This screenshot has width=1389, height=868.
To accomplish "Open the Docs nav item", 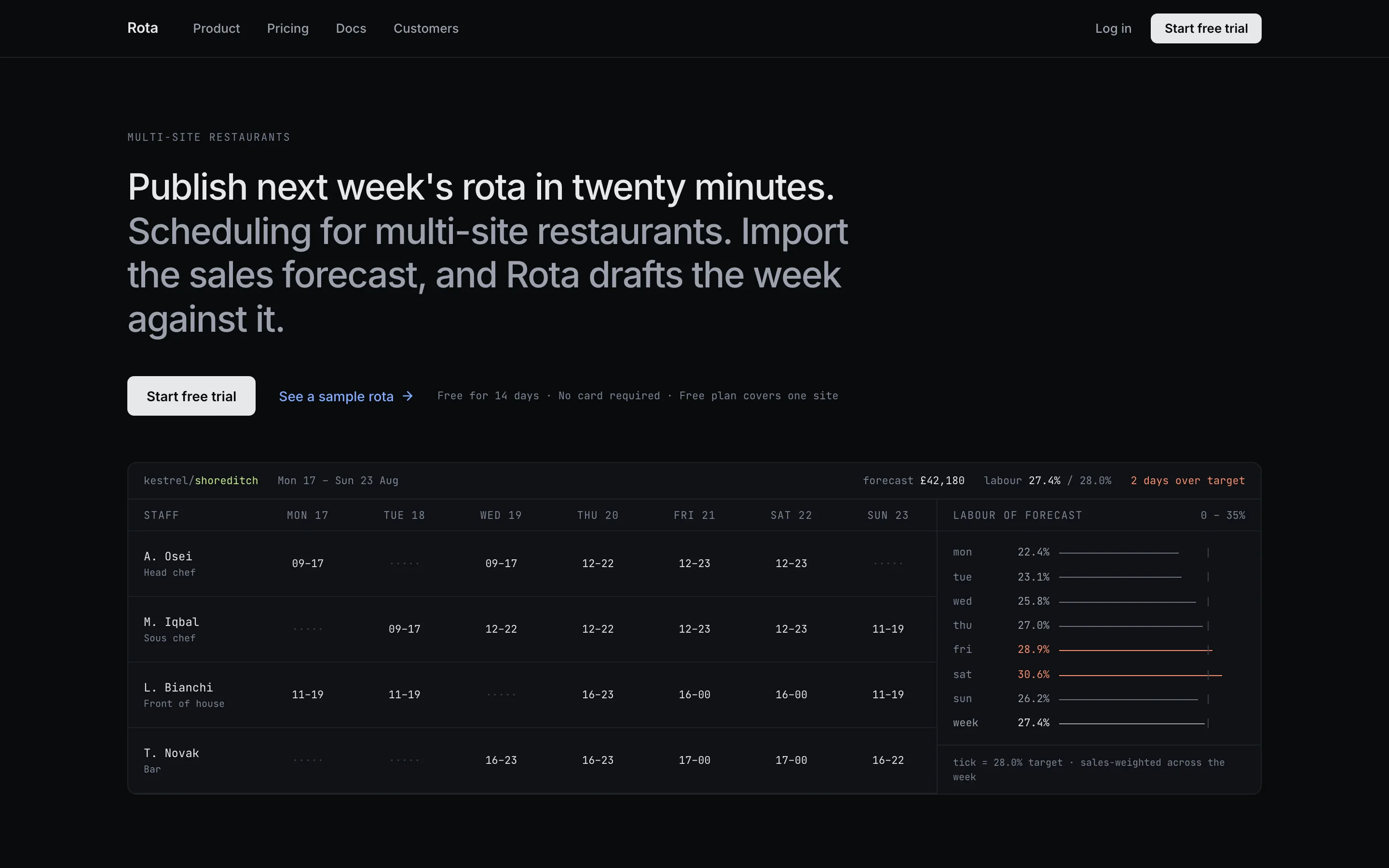I will (351, 28).
